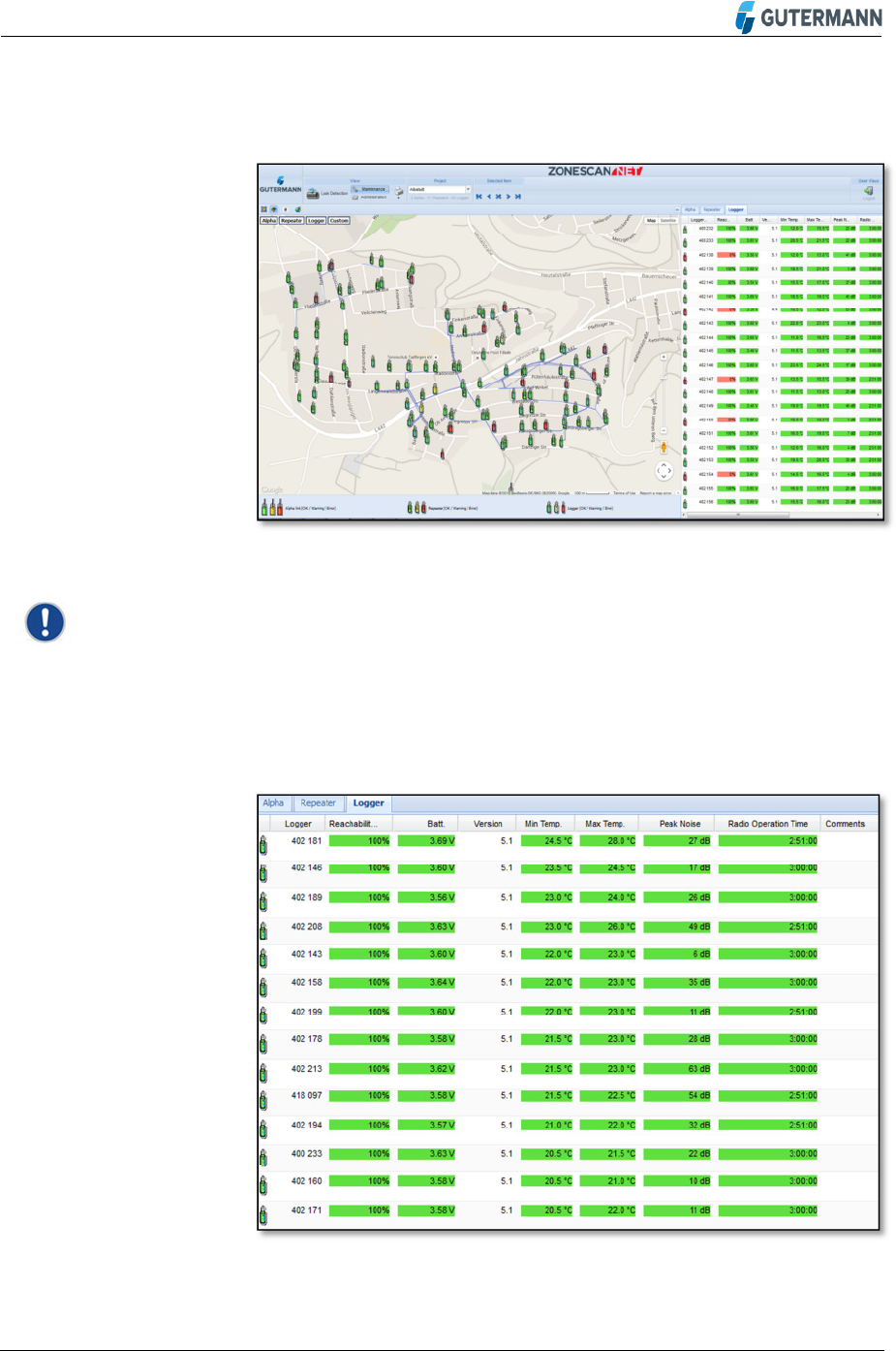Click red 0% reachability cell for 462138
Image resolution: width=896 pixels, height=1351 pixels.
[x=726, y=255]
